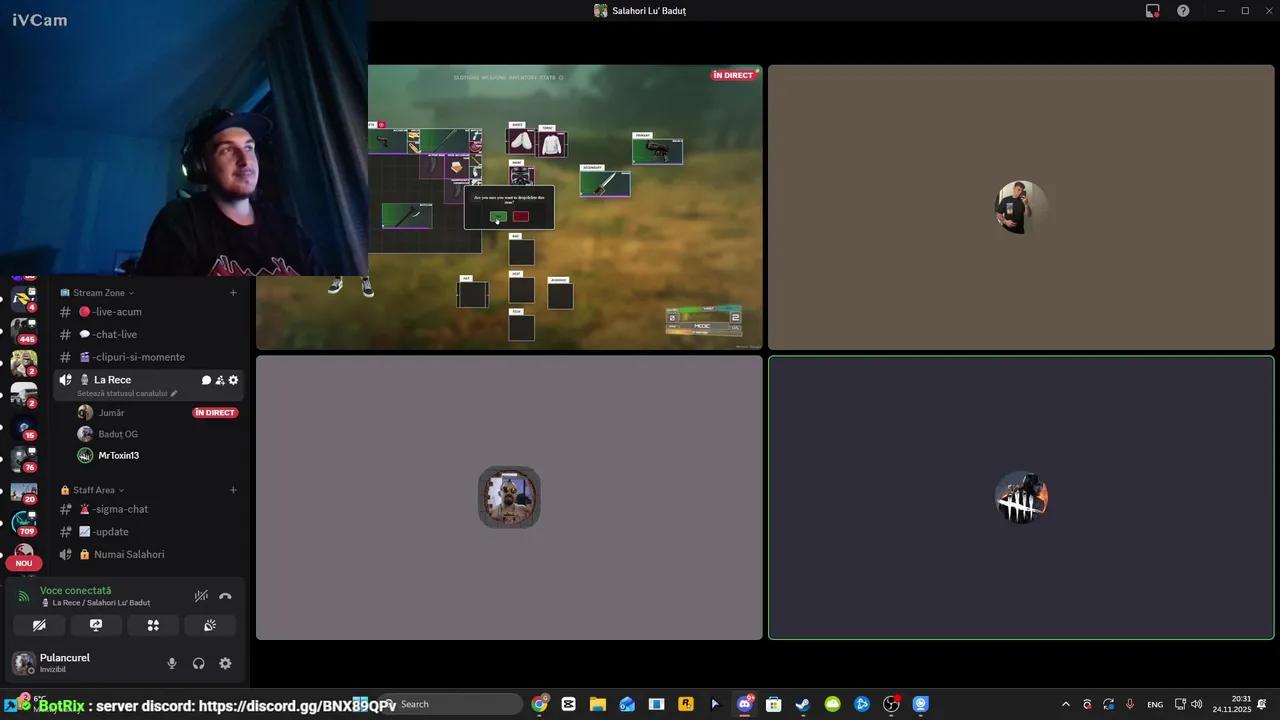Toggle noise suppression in voice panel
The image size is (1280, 720).
[x=201, y=596]
